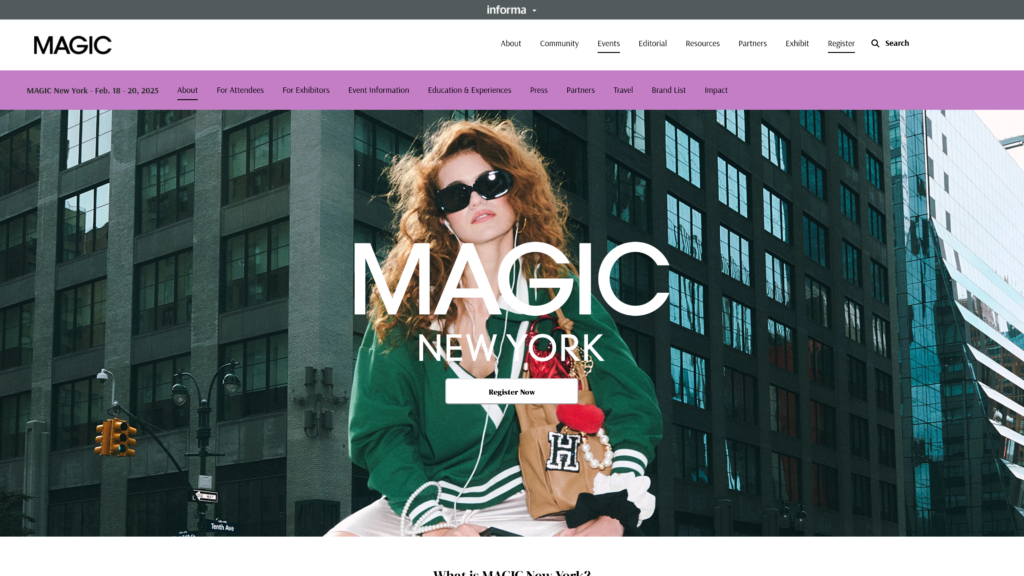Click MAGIC New York - Feb. 18 - 20, 2025
1024x576 pixels.
(x=92, y=90)
